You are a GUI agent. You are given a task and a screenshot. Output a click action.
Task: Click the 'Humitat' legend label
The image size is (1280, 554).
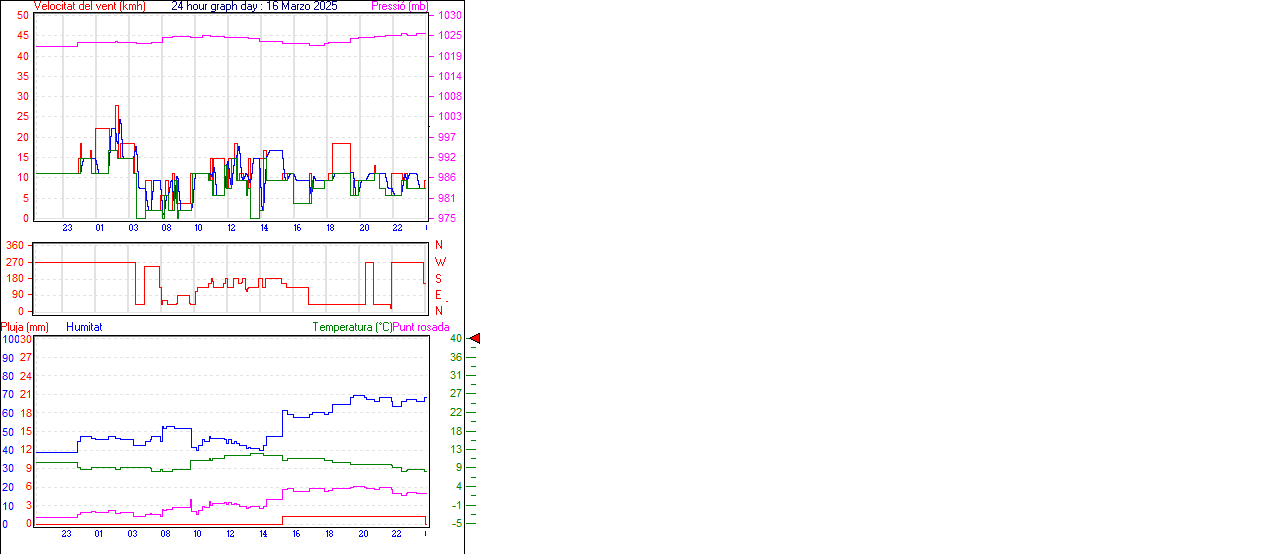click(x=84, y=327)
